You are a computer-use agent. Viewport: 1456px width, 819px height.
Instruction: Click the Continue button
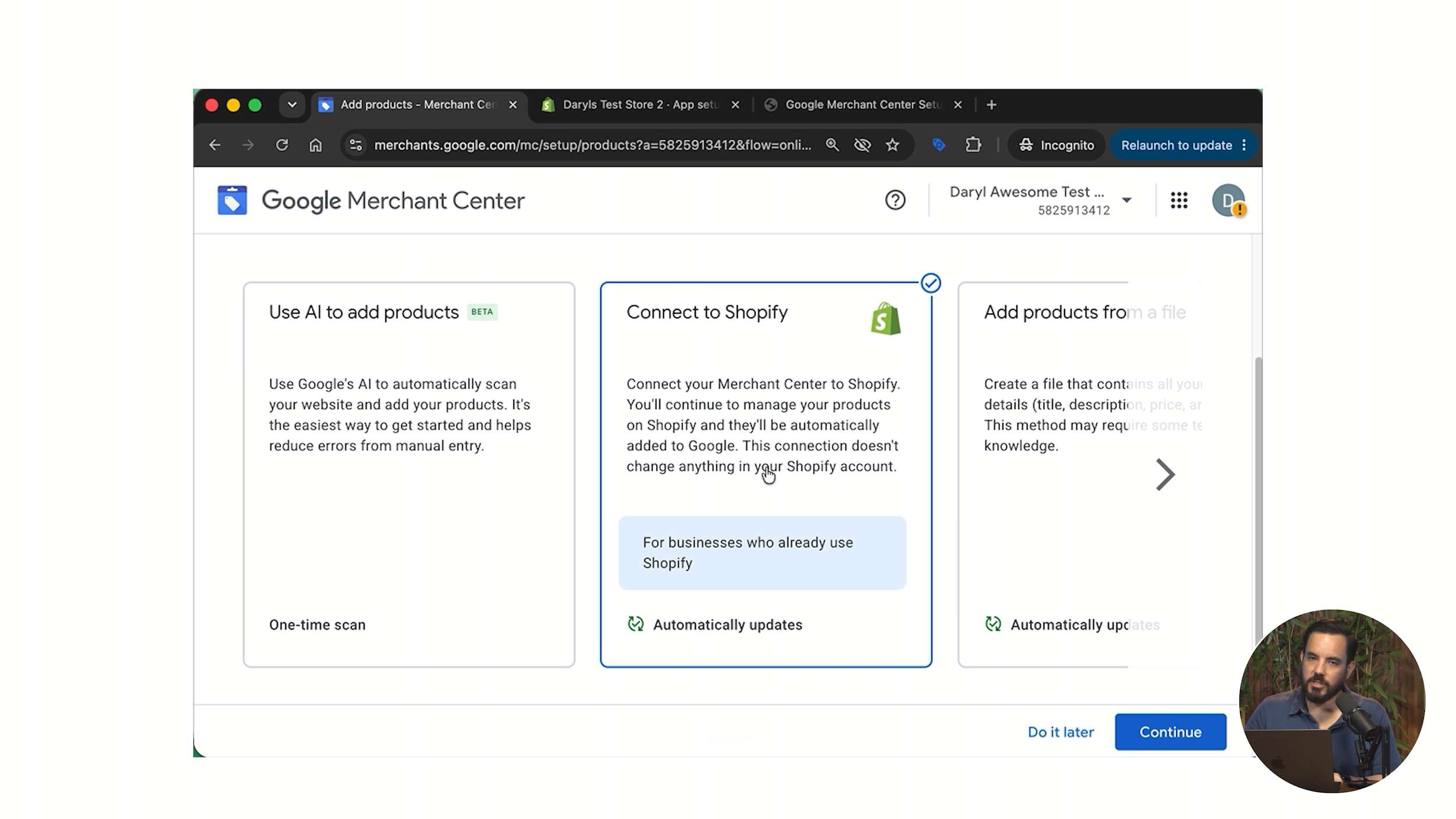(1170, 732)
